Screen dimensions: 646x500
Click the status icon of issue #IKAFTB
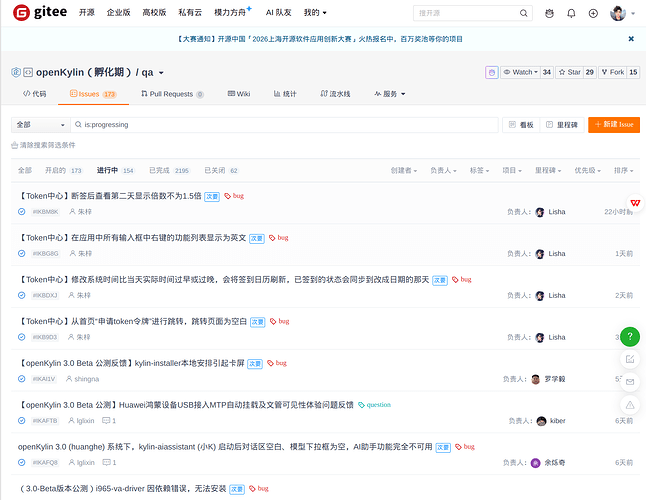pyautogui.click(x=22, y=421)
